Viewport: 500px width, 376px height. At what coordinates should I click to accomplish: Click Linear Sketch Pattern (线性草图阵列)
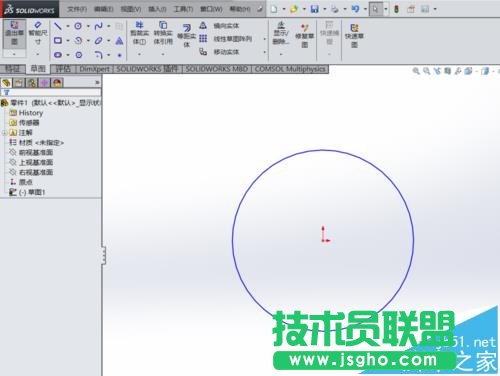coord(226,39)
